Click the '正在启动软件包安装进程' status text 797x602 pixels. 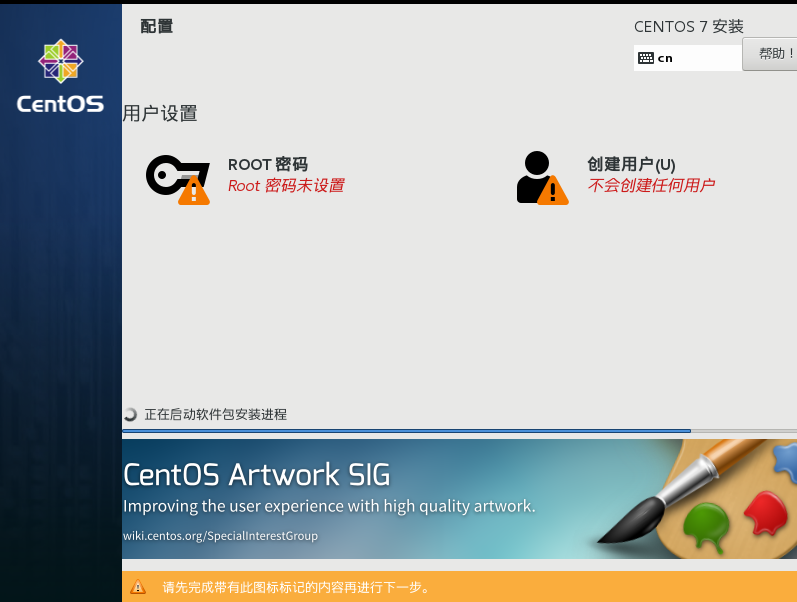216,414
